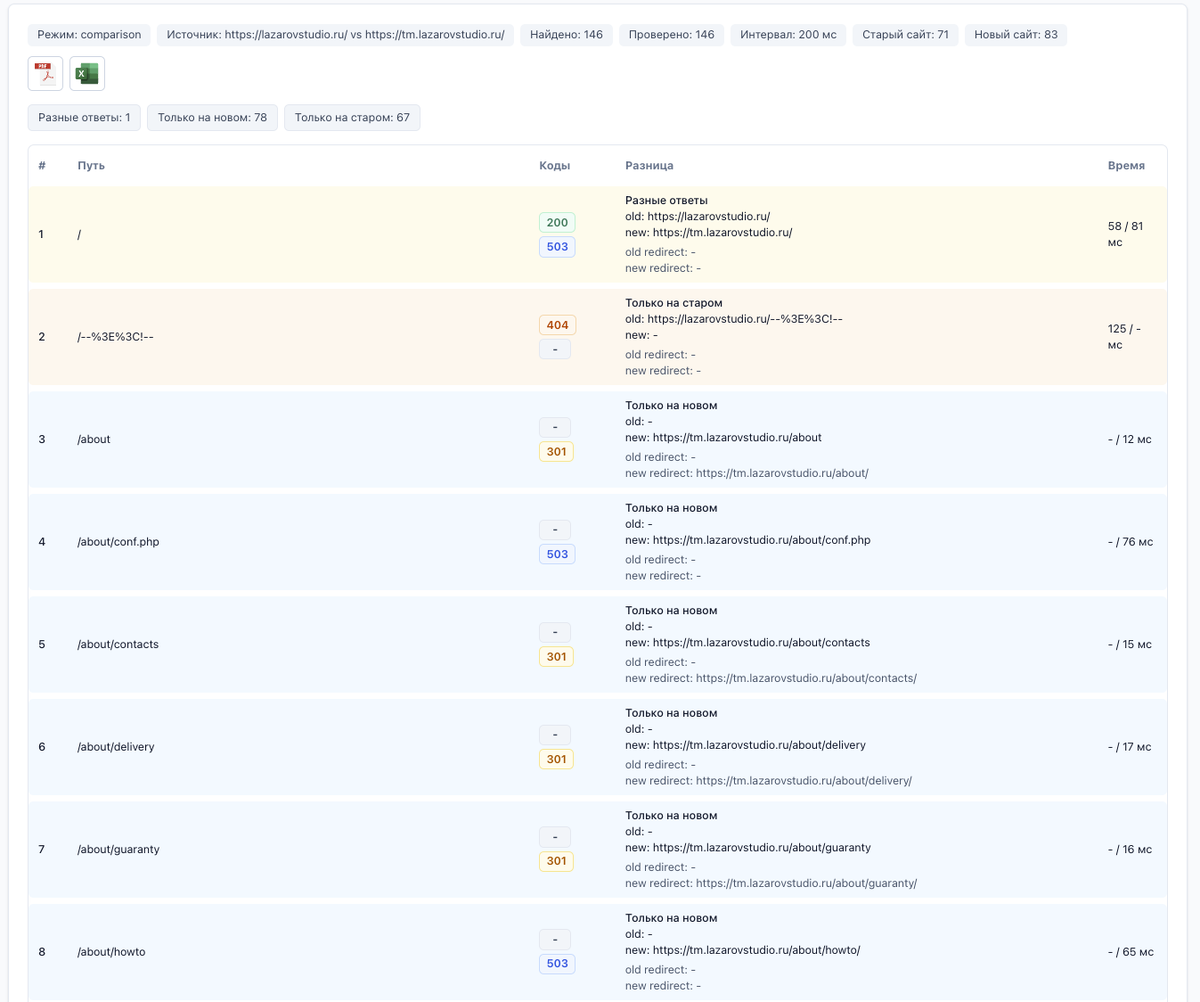Click the "Путь" column header
1200x1002 pixels.
coord(91,166)
